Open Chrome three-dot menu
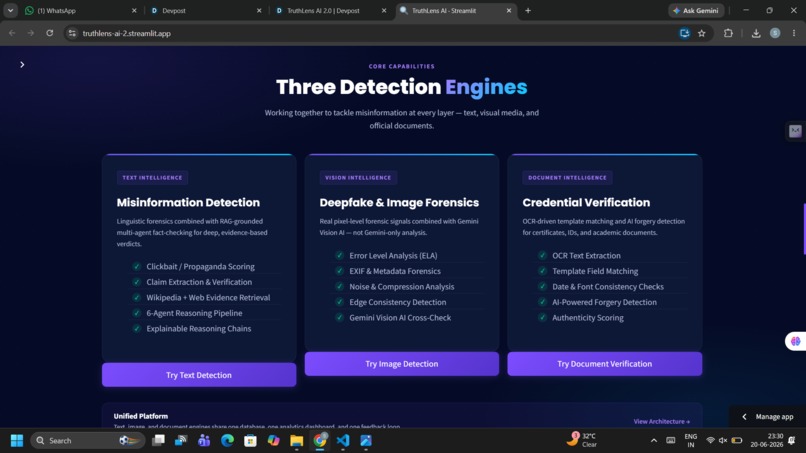This screenshot has width=806, height=453. pyautogui.click(x=794, y=33)
